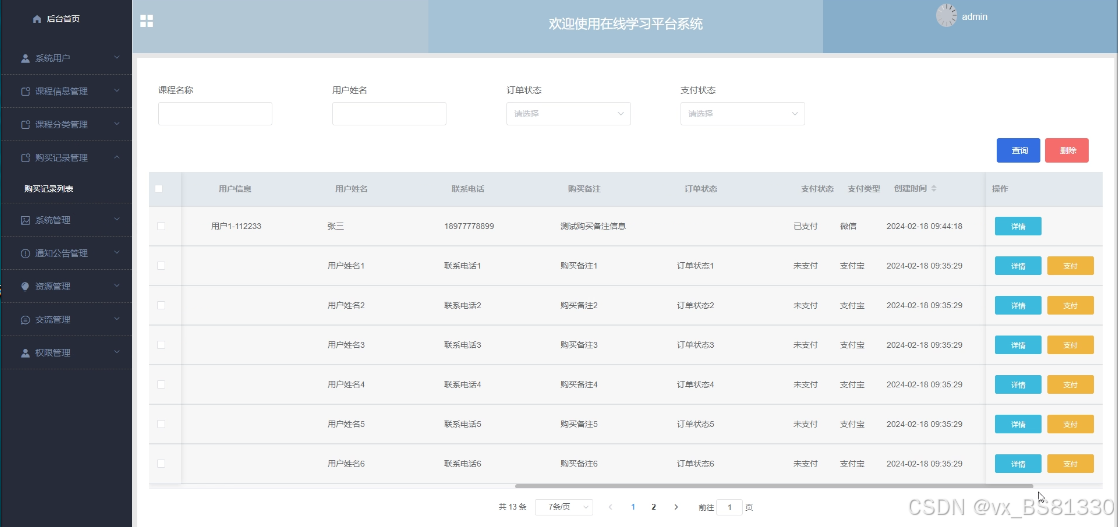Click the info icon for 通知公告管理
The width and height of the screenshot is (1118, 527).
[x=26, y=253]
